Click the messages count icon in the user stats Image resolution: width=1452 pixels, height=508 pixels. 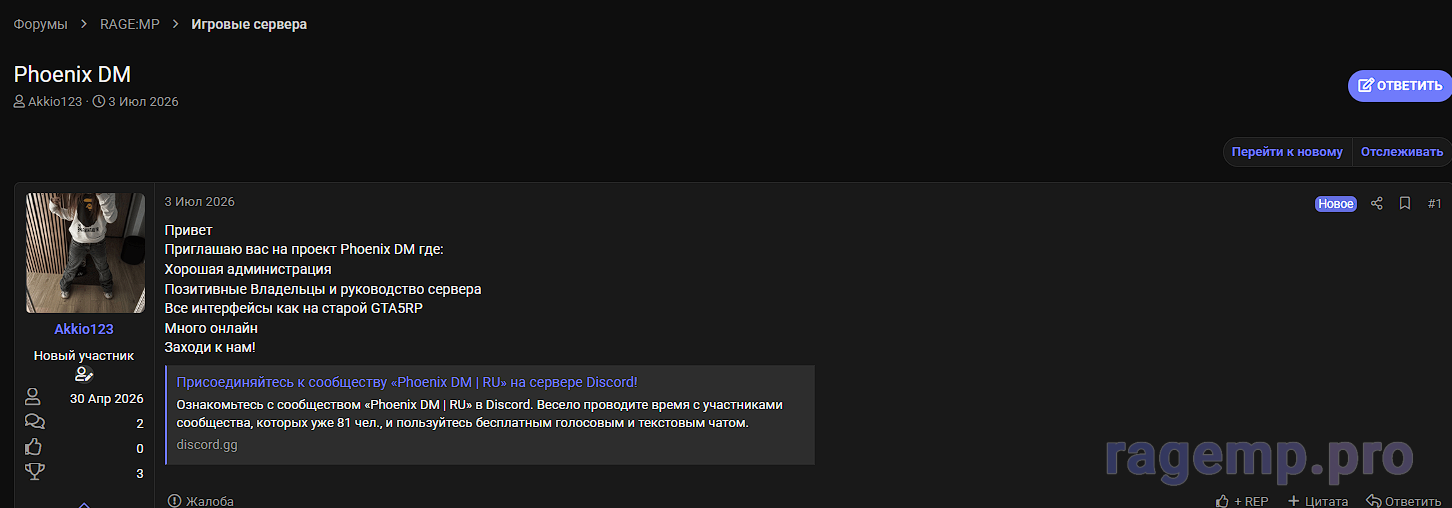point(34,422)
